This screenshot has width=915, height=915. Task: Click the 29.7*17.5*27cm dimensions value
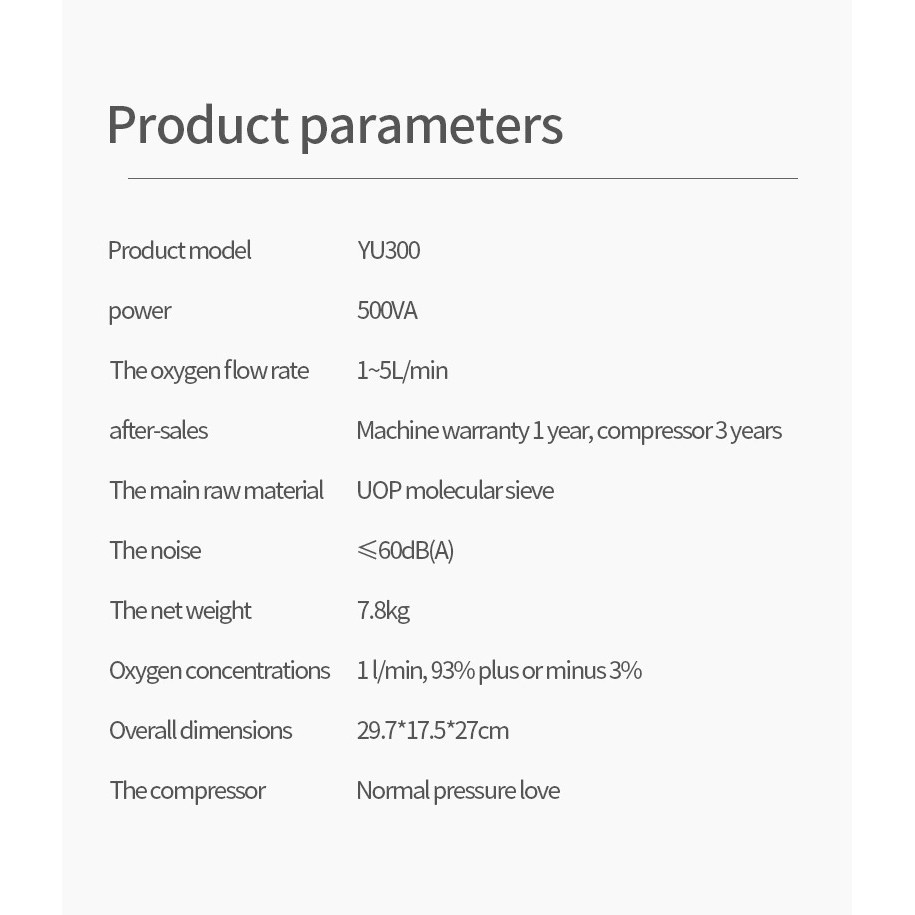tap(432, 731)
